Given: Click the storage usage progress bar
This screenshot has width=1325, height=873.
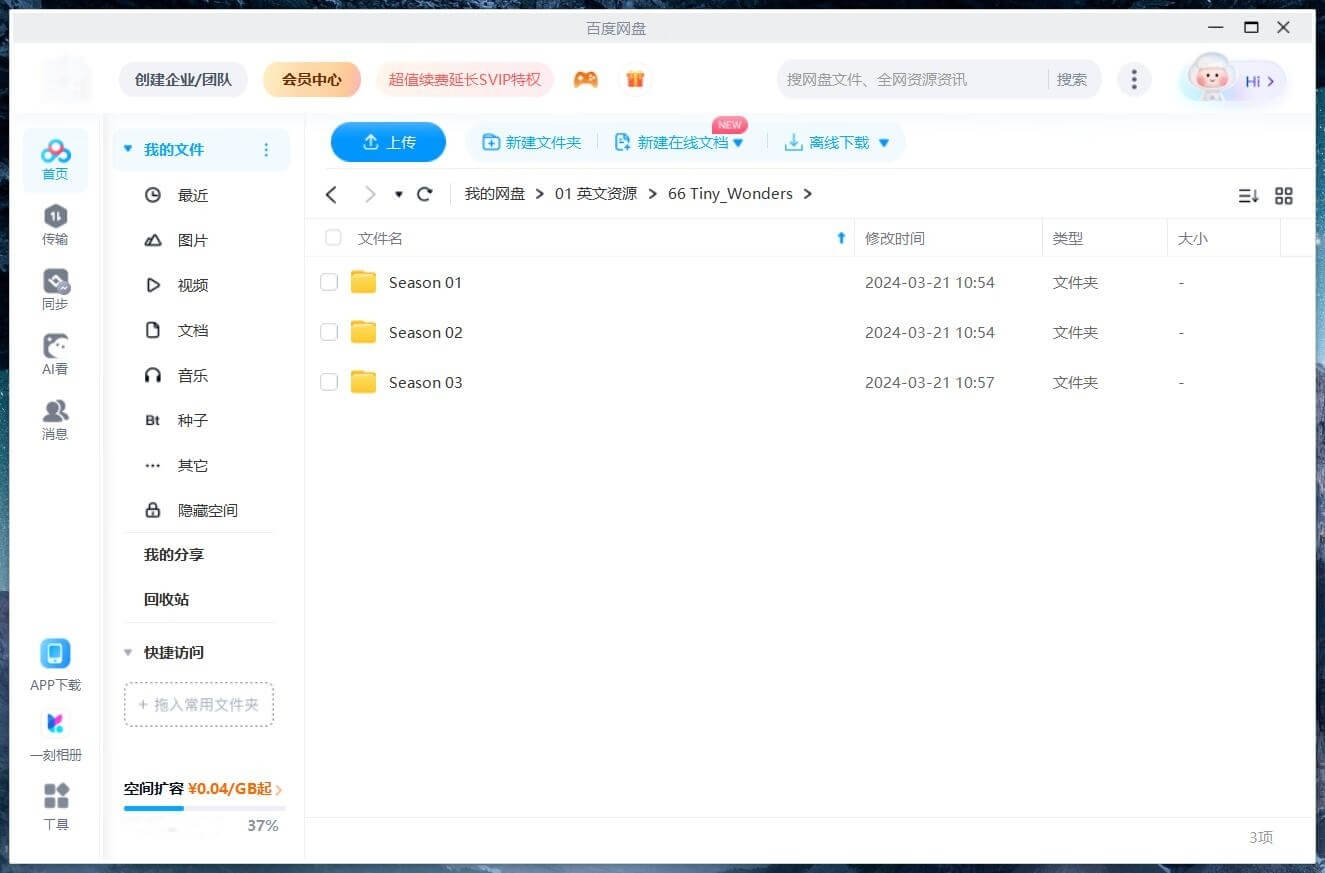Looking at the screenshot, I should tap(204, 808).
